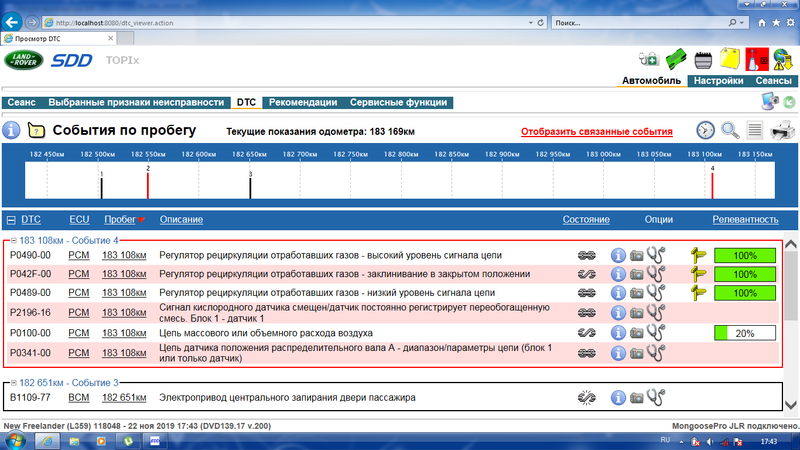Image resolution: width=800 pixels, height=450 pixels.
Task: Collapse the 183 108км Событие 4 group
Action: coord(14,240)
